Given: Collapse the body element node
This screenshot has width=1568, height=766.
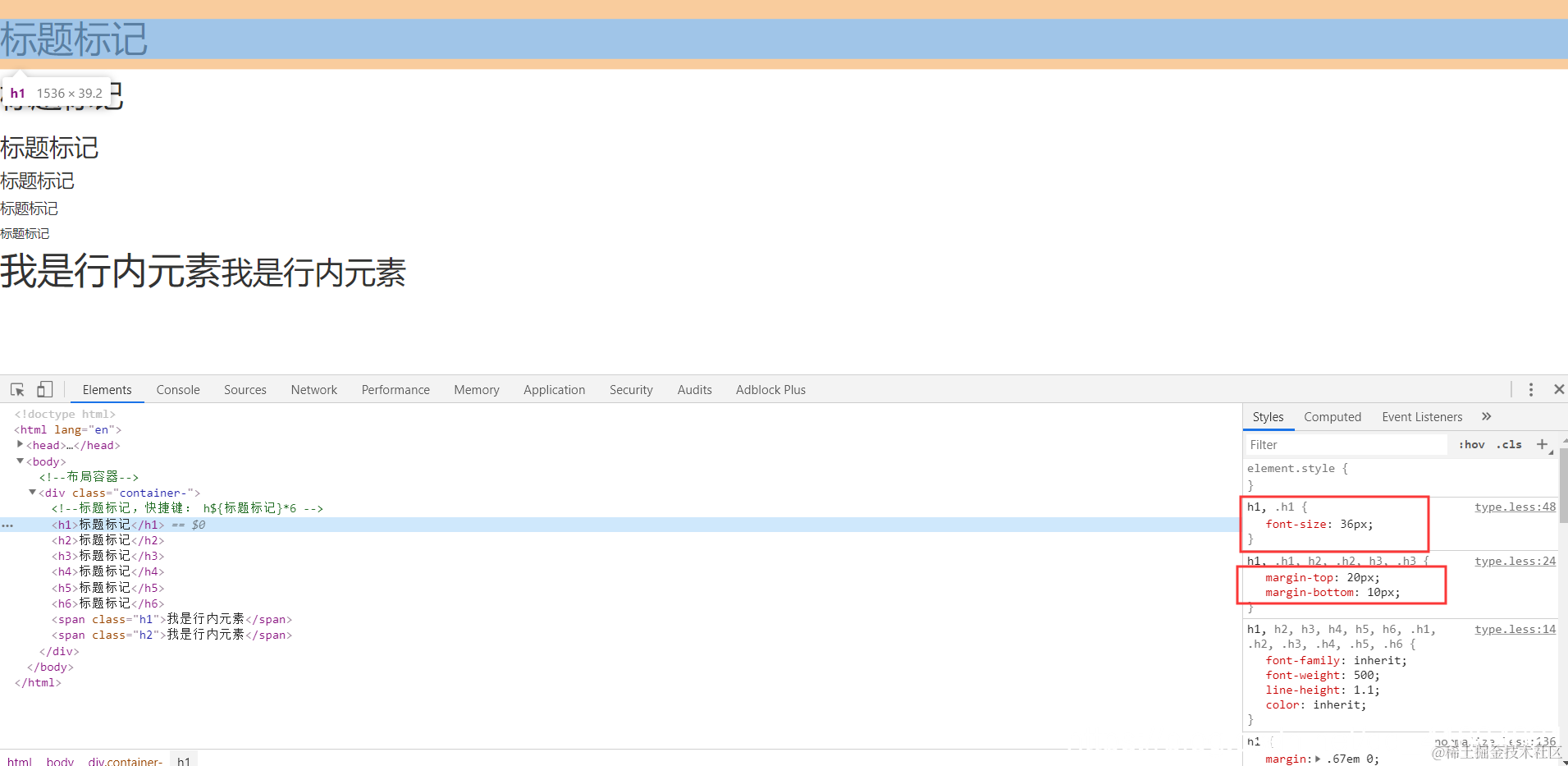Looking at the screenshot, I should 20,461.
